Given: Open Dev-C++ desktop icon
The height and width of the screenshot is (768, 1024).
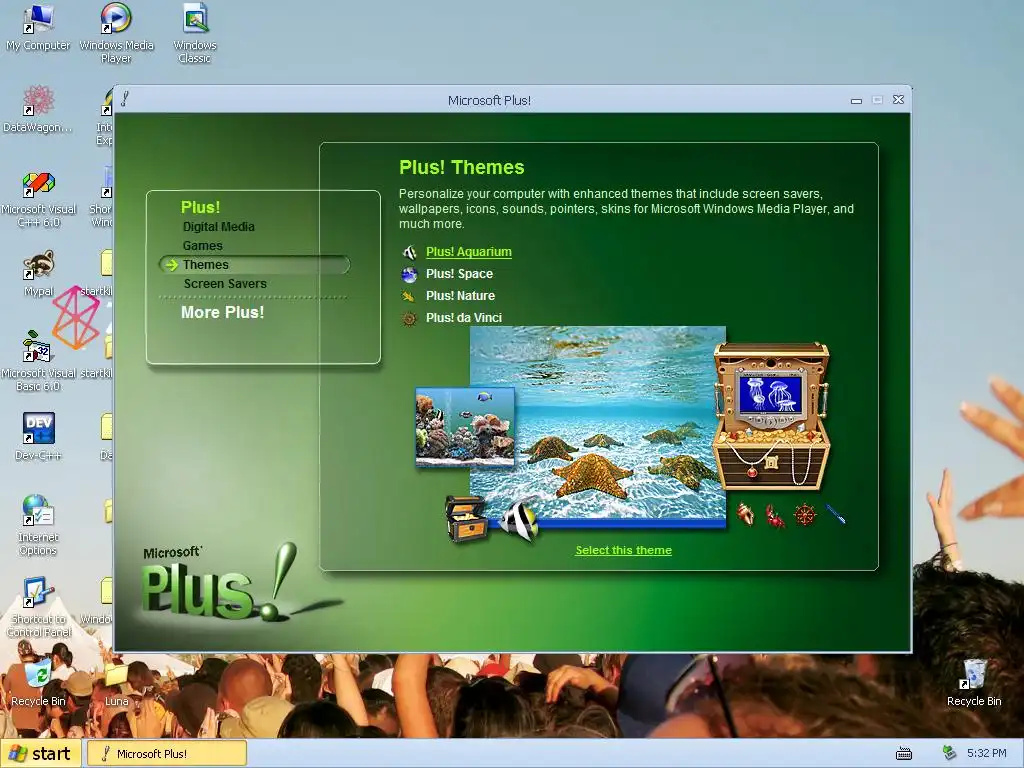Looking at the screenshot, I should 38,436.
